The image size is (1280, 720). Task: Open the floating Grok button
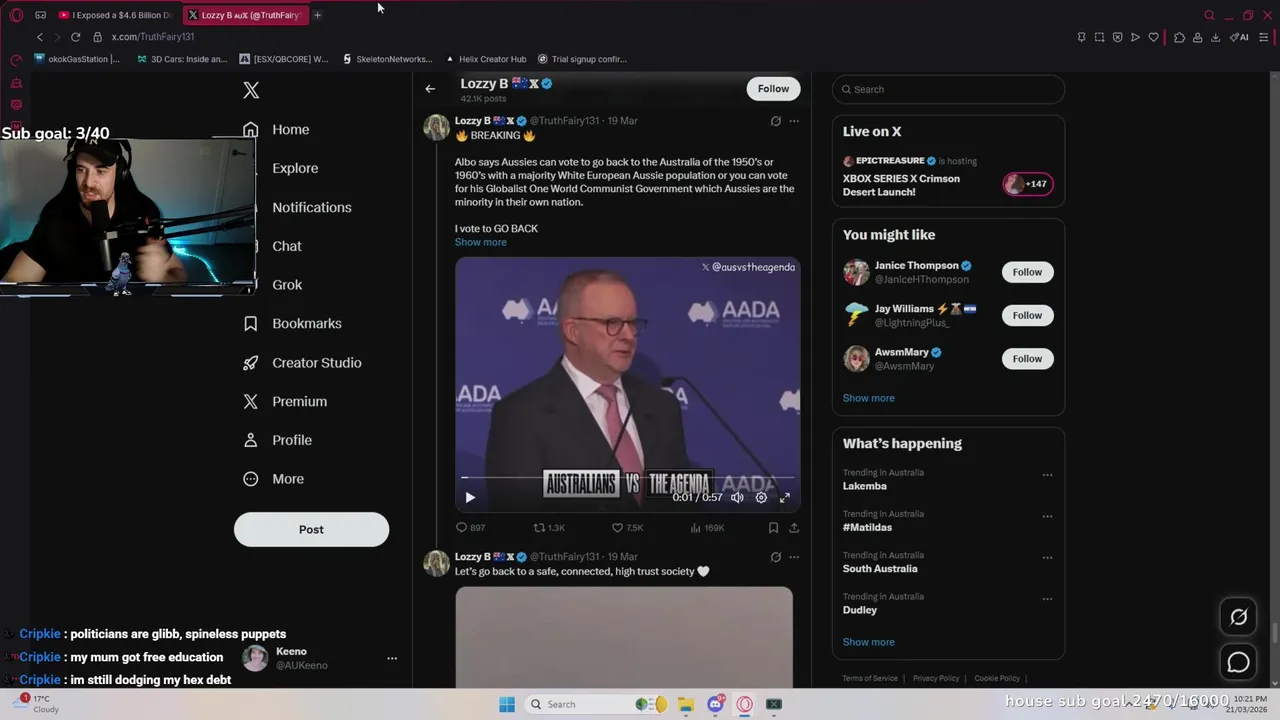(x=1238, y=617)
